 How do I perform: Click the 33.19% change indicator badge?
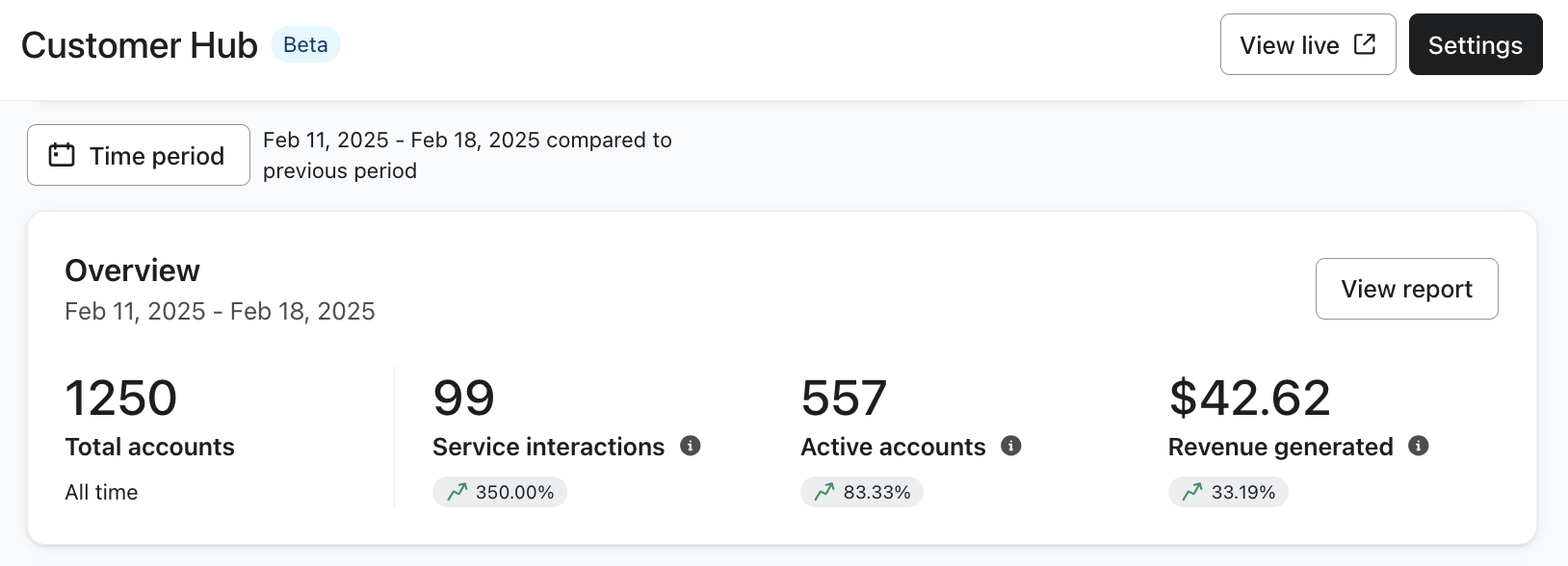(x=1226, y=491)
